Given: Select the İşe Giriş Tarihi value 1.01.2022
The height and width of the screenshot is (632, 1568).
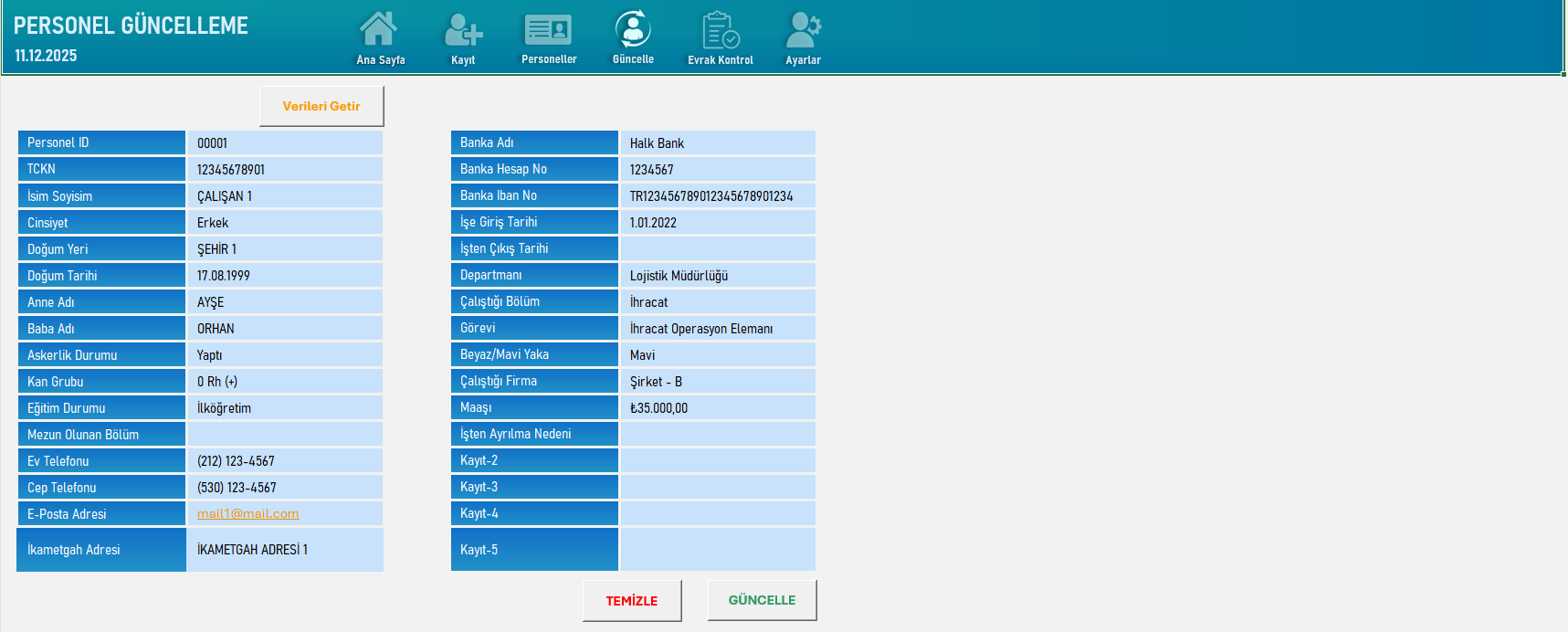Looking at the screenshot, I should 718,222.
